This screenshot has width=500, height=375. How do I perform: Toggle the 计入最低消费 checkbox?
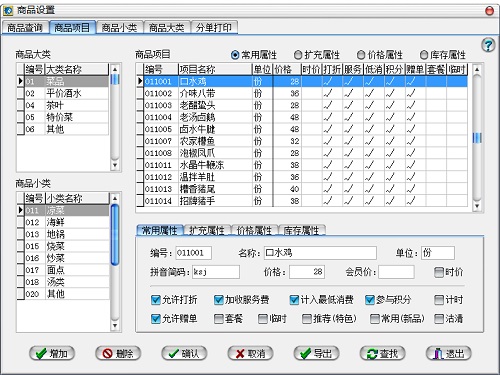coord(294,300)
